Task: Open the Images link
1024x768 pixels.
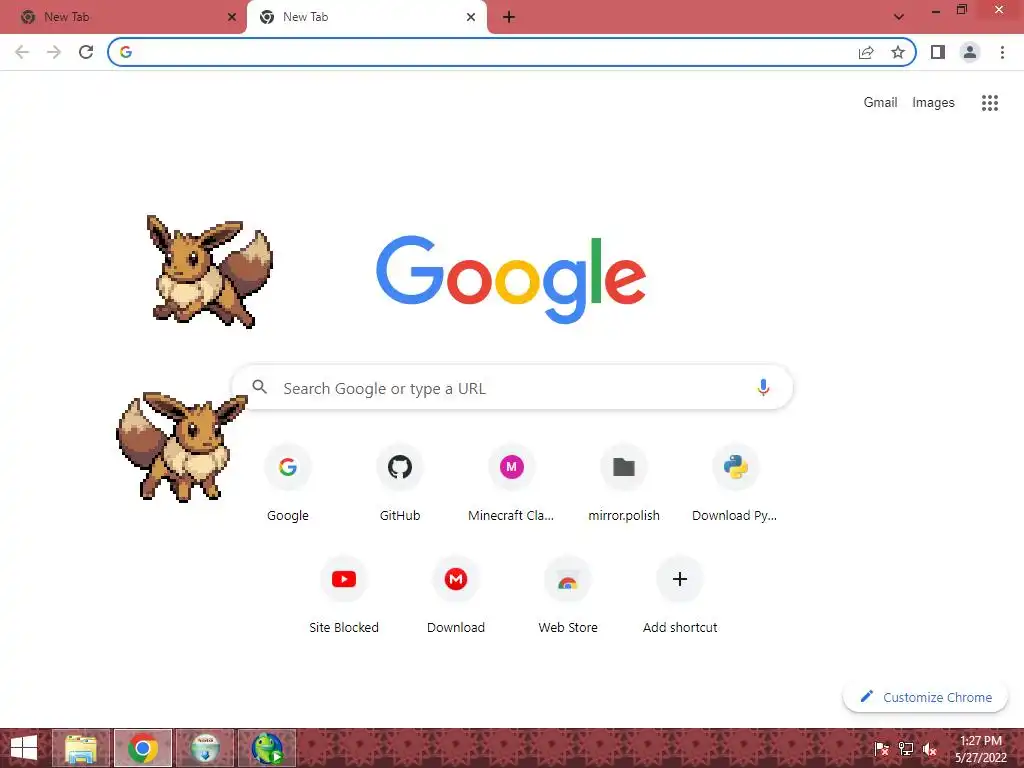Action: point(933,103)
